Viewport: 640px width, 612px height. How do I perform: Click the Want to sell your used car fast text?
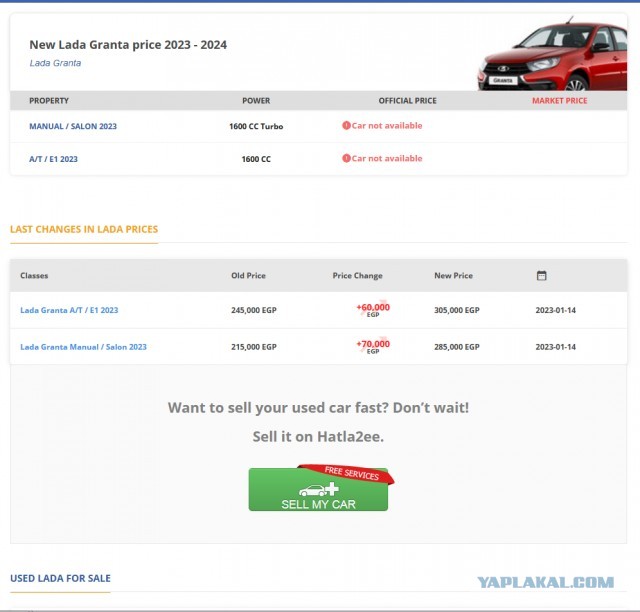(318, 407)
